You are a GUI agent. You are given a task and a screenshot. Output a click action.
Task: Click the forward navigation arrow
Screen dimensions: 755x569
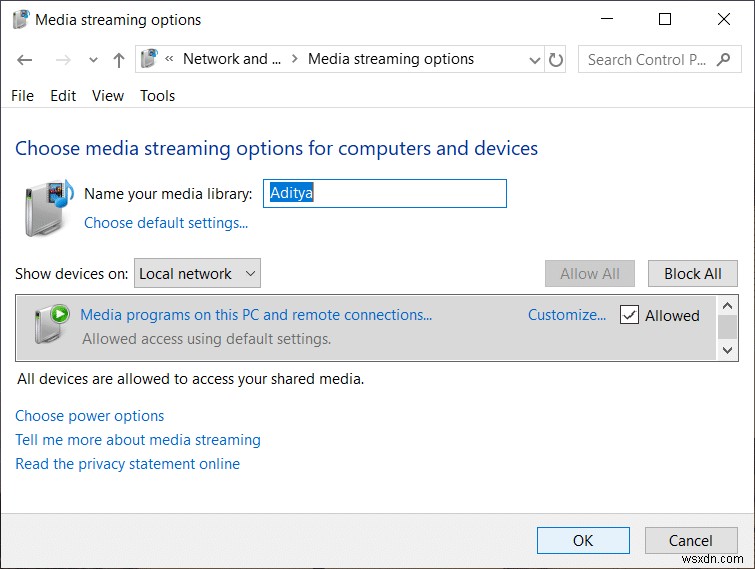point(63,60)
